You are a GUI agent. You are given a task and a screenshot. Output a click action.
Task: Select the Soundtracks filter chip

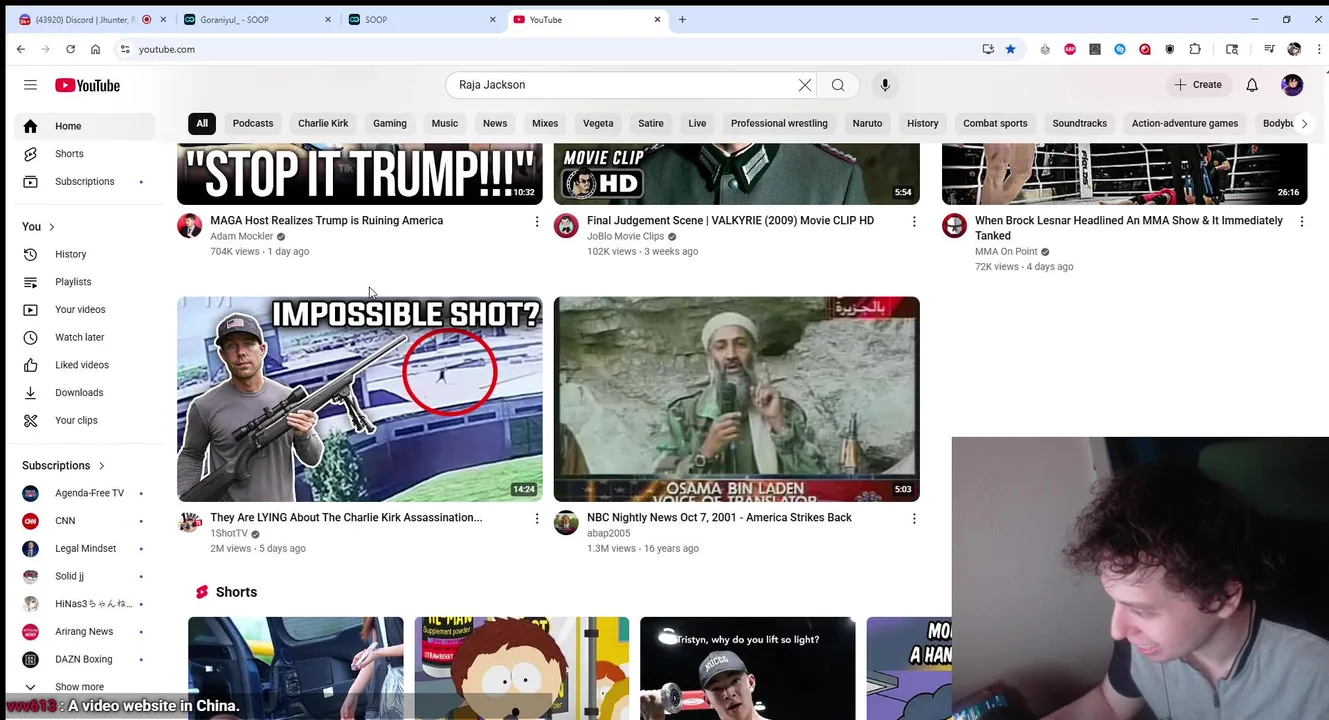(1079, 124)
